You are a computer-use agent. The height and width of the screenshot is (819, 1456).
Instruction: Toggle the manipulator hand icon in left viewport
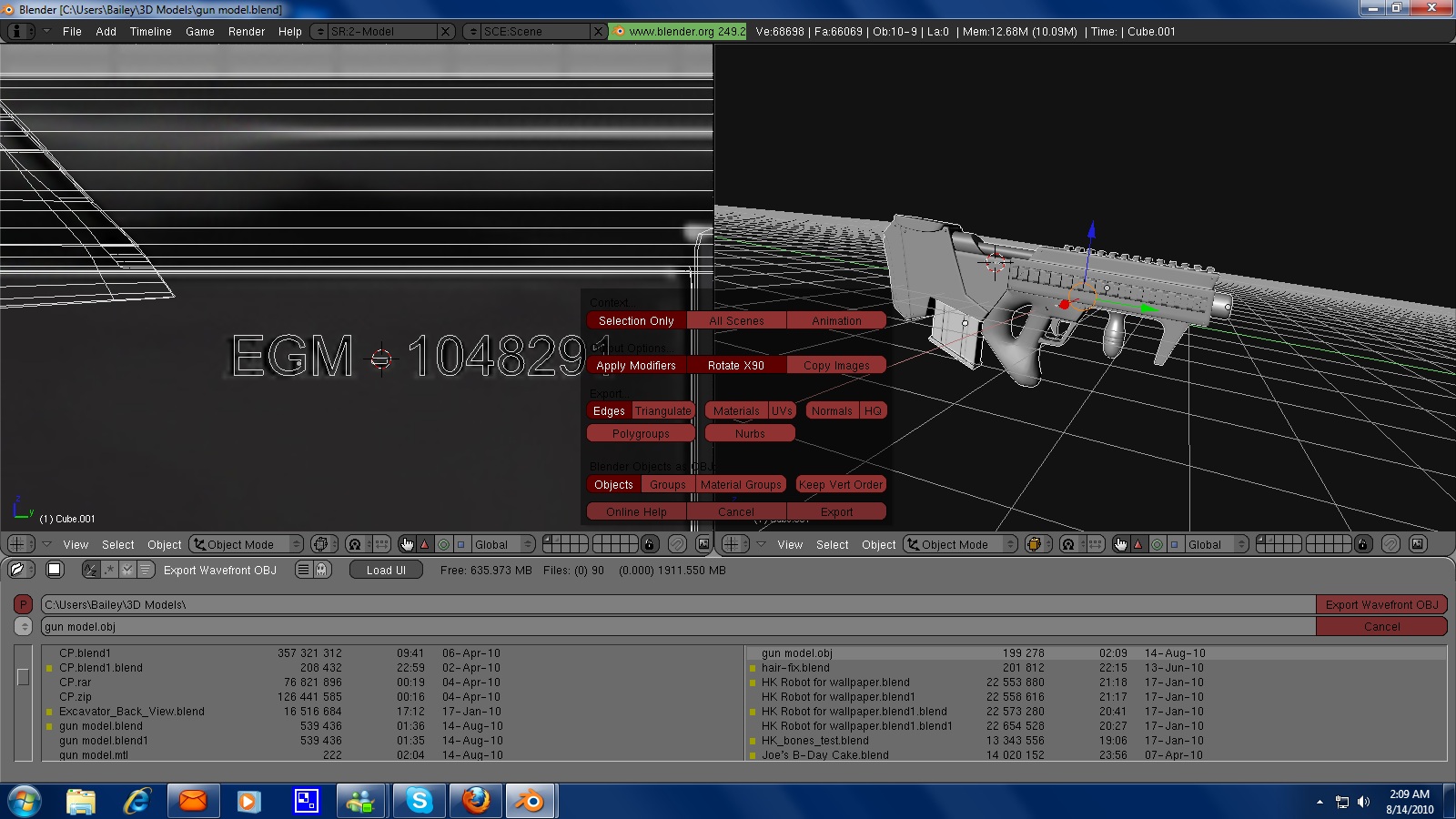click(x=407, y=544)
